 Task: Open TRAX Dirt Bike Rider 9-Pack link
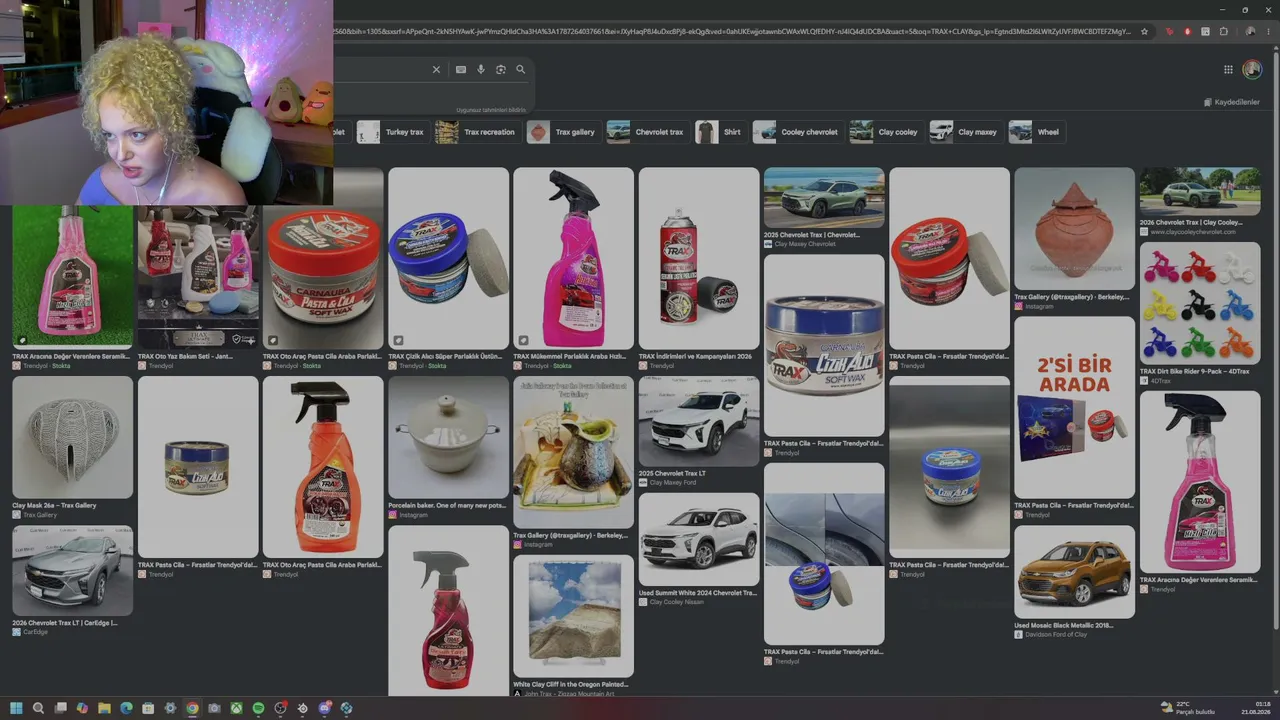point(1195,371)
